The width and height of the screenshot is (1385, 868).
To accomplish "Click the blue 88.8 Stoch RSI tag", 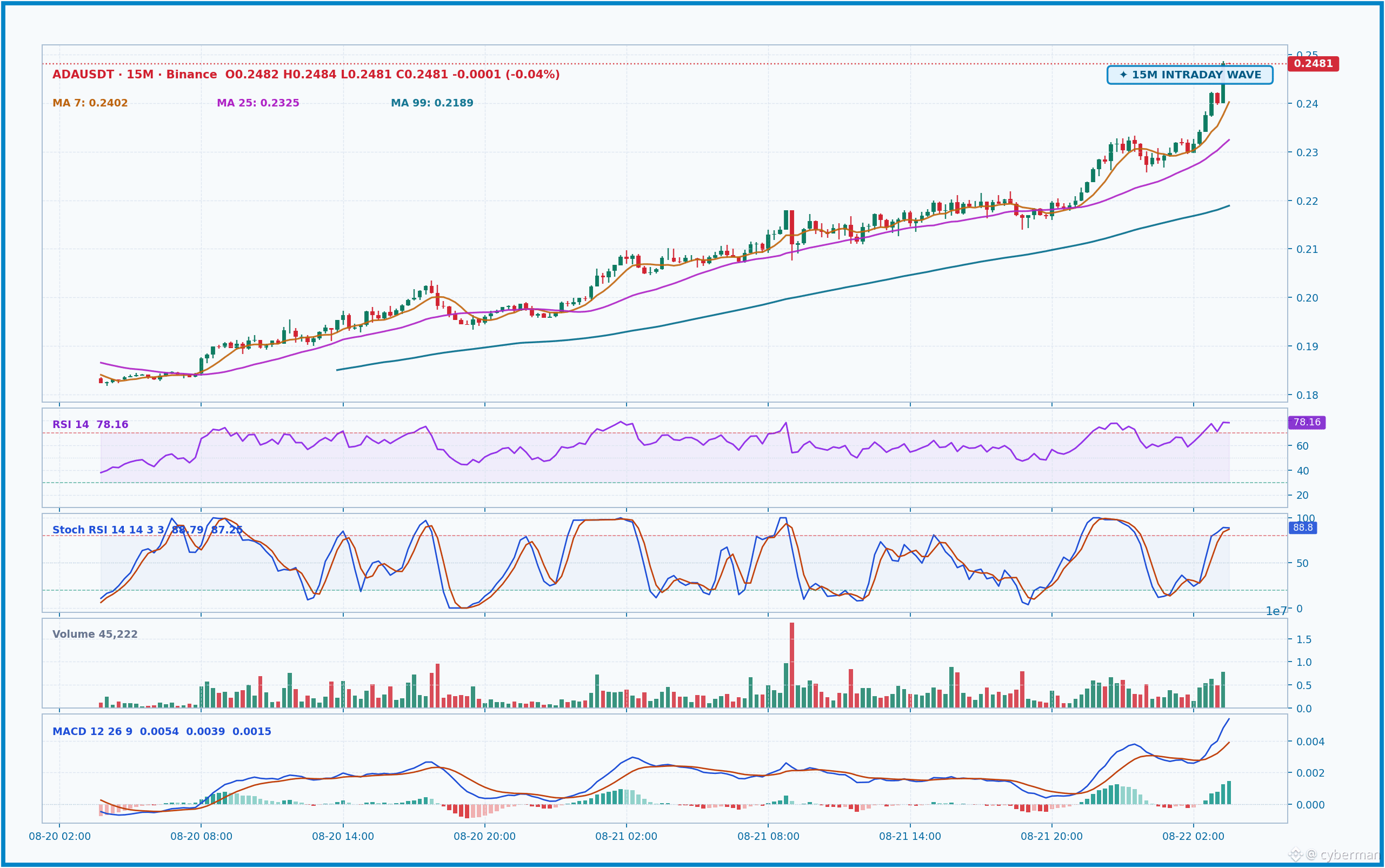I will click(x=1303, y=528).
